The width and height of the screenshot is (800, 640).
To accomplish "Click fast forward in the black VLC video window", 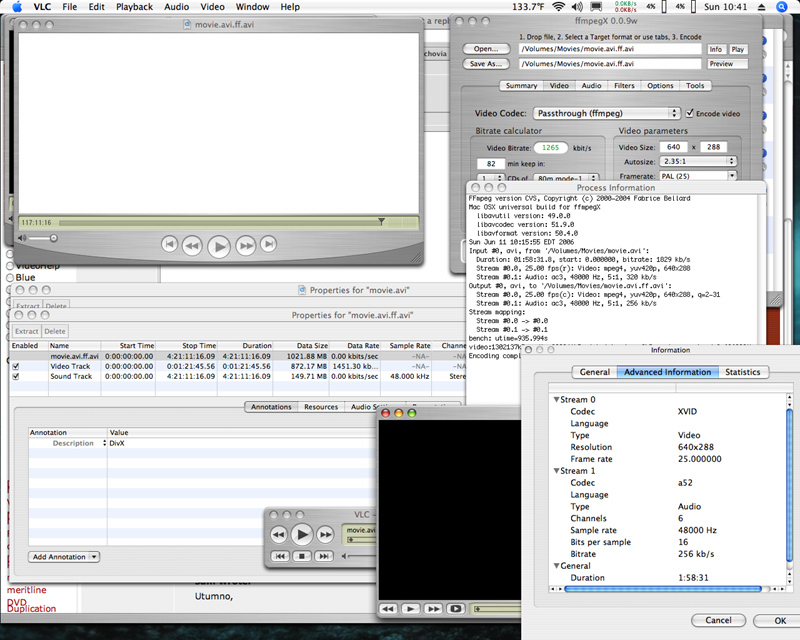I will (433, 608).
